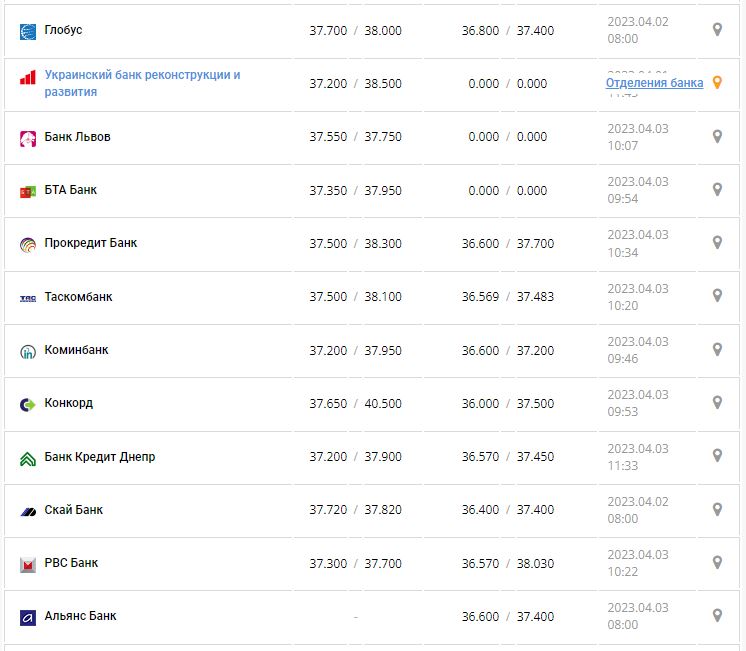Viewport: 746px width, 651px height.
Task: Open the map pin for Глобус row
Action: click(x=717, y=30)
